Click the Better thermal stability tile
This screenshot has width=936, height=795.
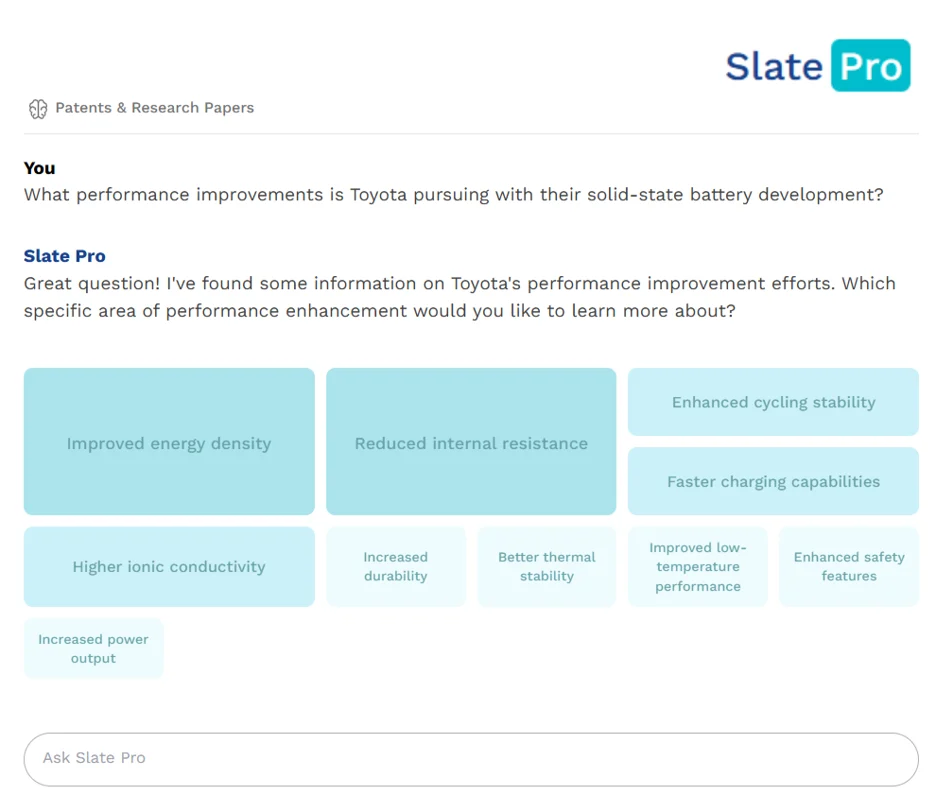pos(547,567)
